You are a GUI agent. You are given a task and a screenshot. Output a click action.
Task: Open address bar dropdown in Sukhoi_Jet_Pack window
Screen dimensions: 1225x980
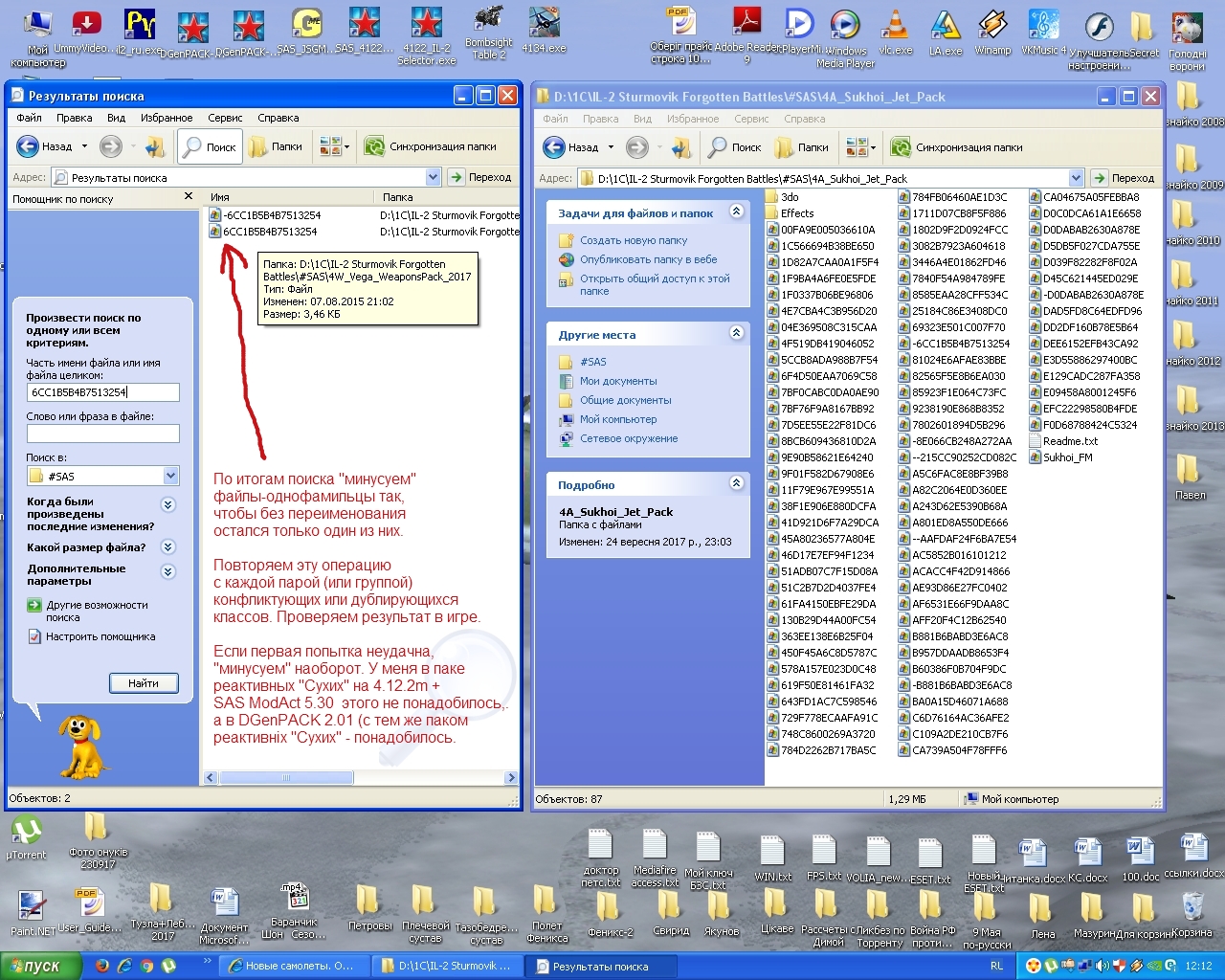[1076, 178]
